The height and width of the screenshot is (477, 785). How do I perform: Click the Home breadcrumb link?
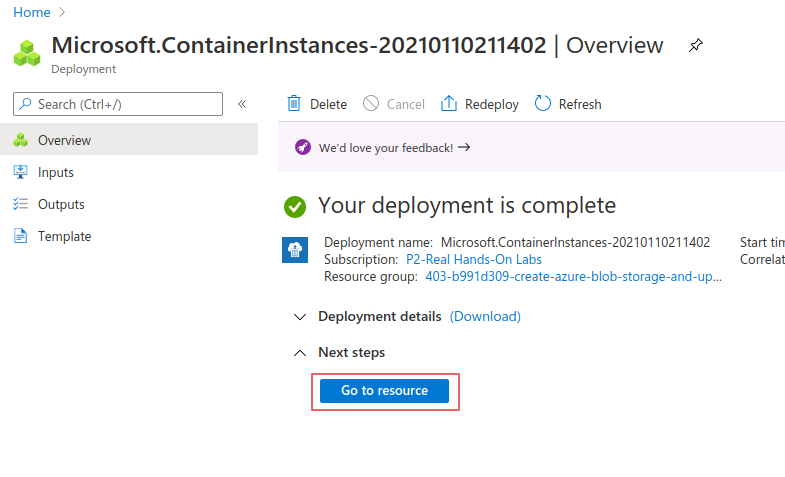32,12
